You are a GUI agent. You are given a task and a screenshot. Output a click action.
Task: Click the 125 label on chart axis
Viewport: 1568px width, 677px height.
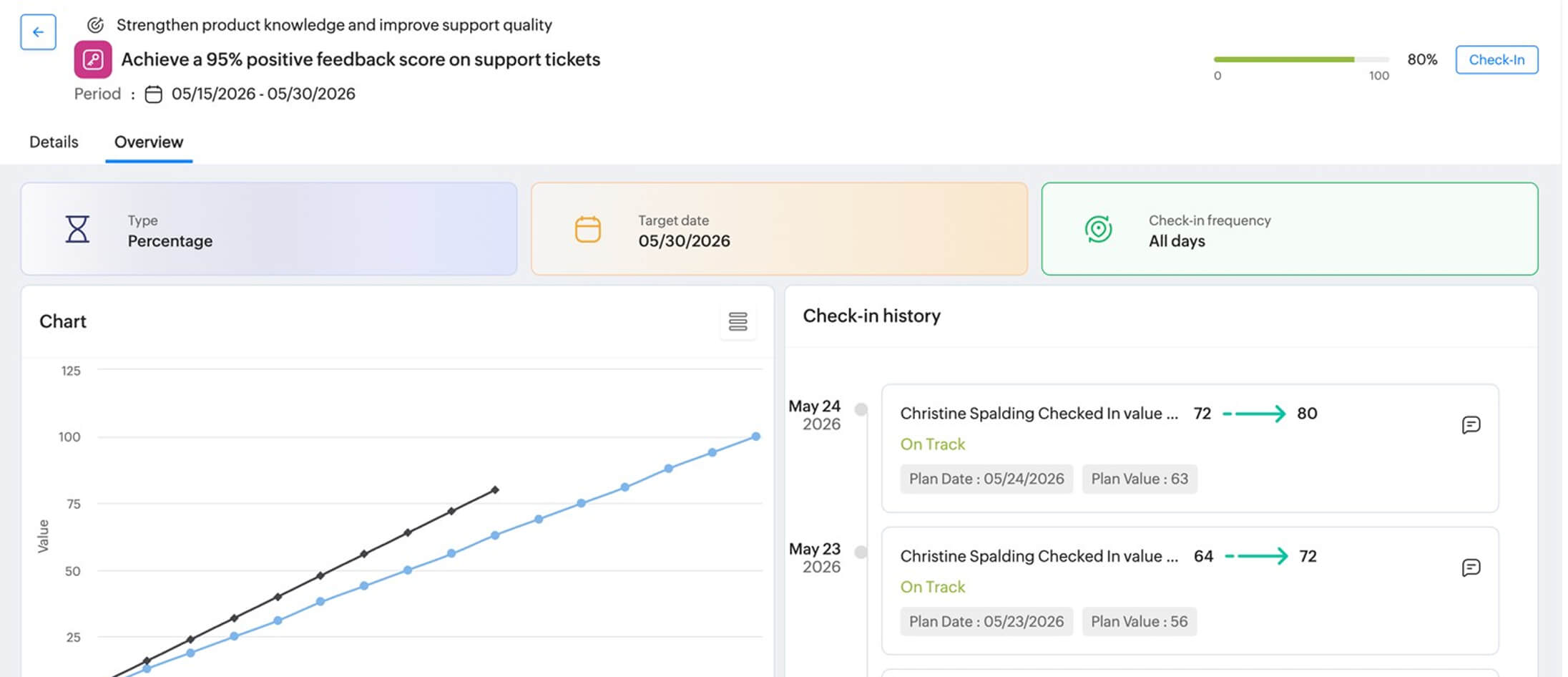click(x=71, y=371)
